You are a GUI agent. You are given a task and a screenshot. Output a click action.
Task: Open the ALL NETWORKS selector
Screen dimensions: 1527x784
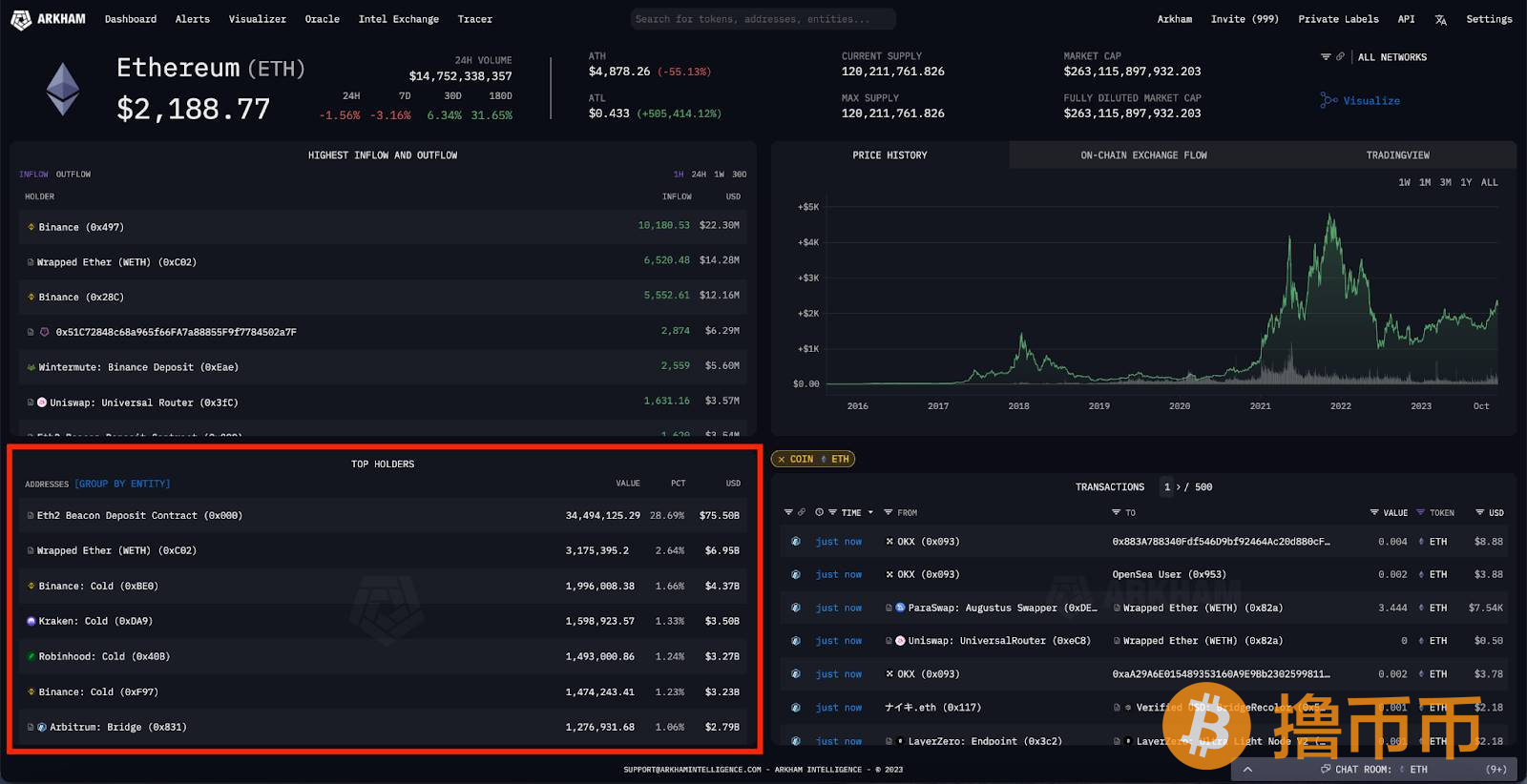[1391, 57]
